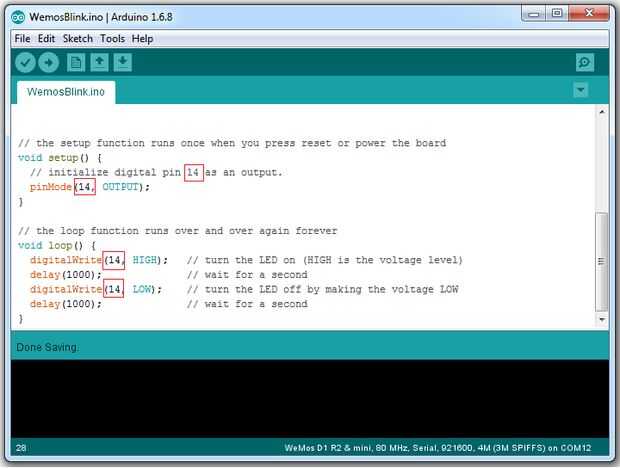Open the Sketch menu
The image size is (620, 468).
point(78,39)
